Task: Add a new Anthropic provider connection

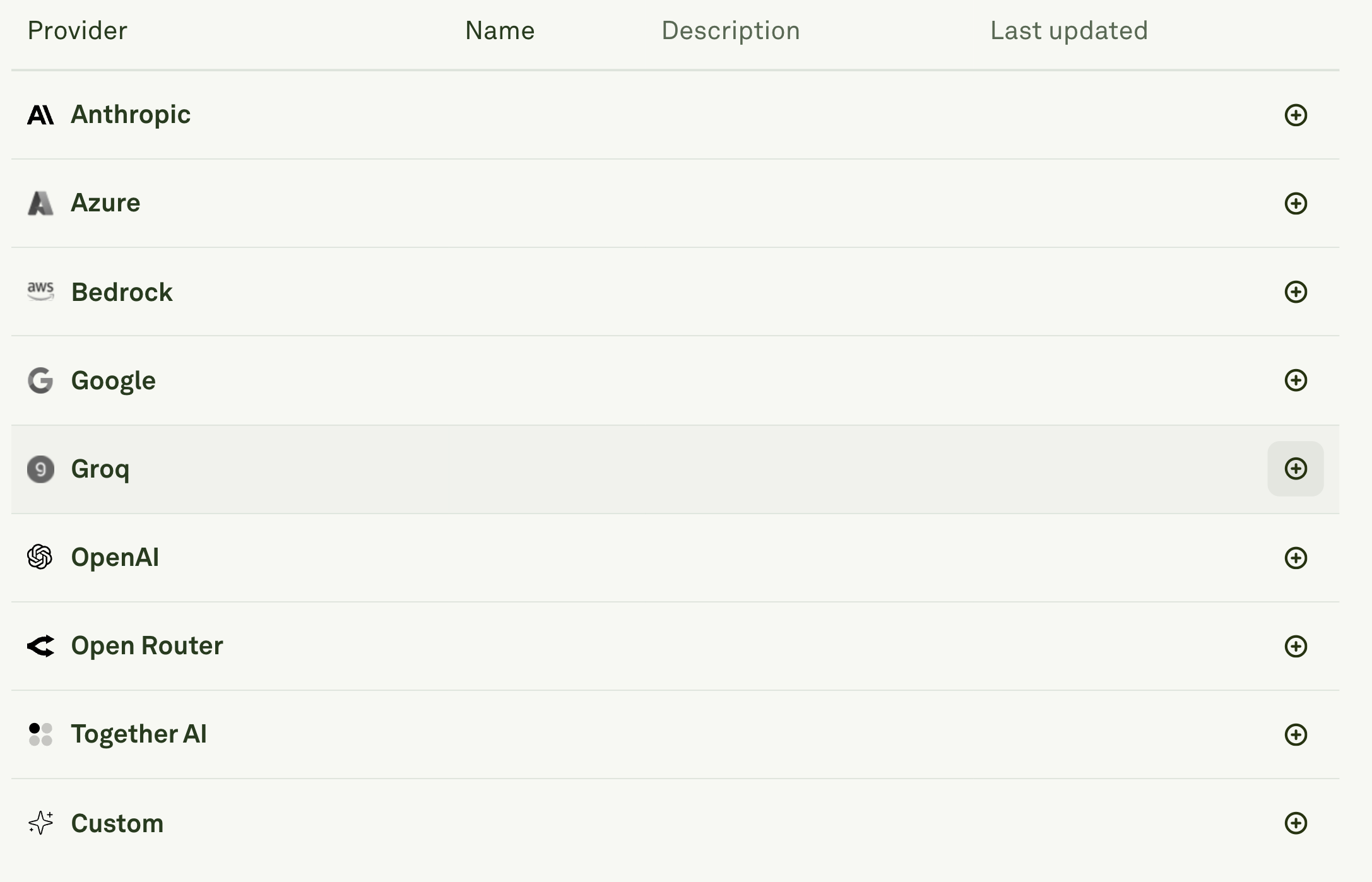Action: coord(1296,114)
